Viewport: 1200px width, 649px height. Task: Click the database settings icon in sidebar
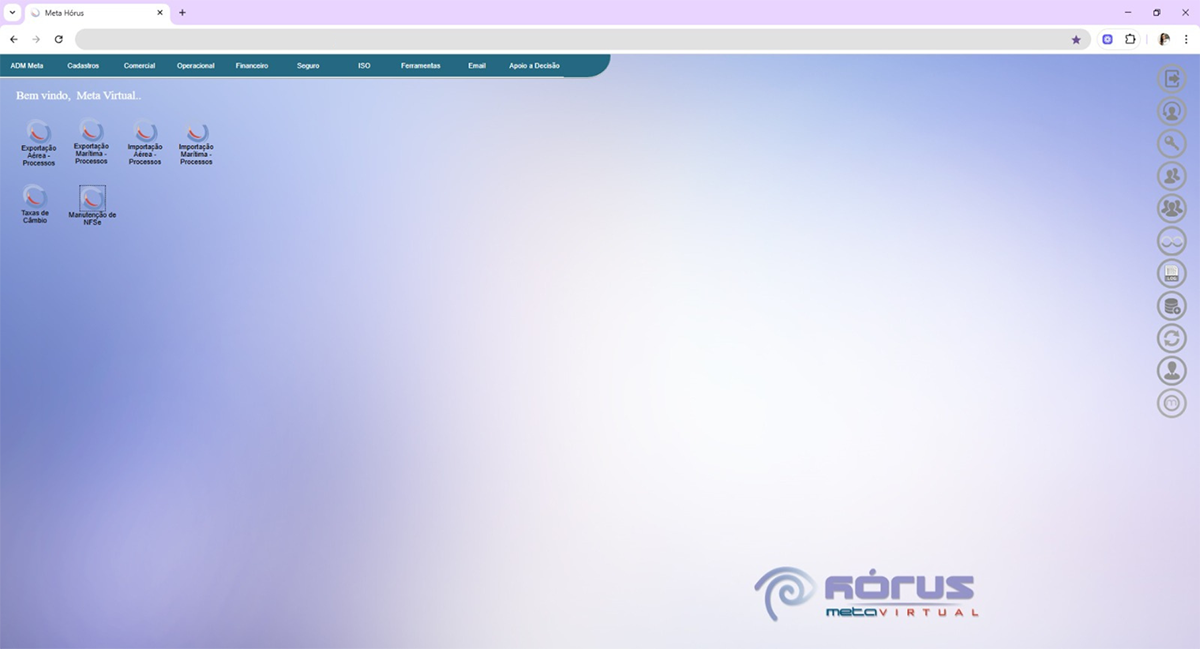coord(1171,306)
